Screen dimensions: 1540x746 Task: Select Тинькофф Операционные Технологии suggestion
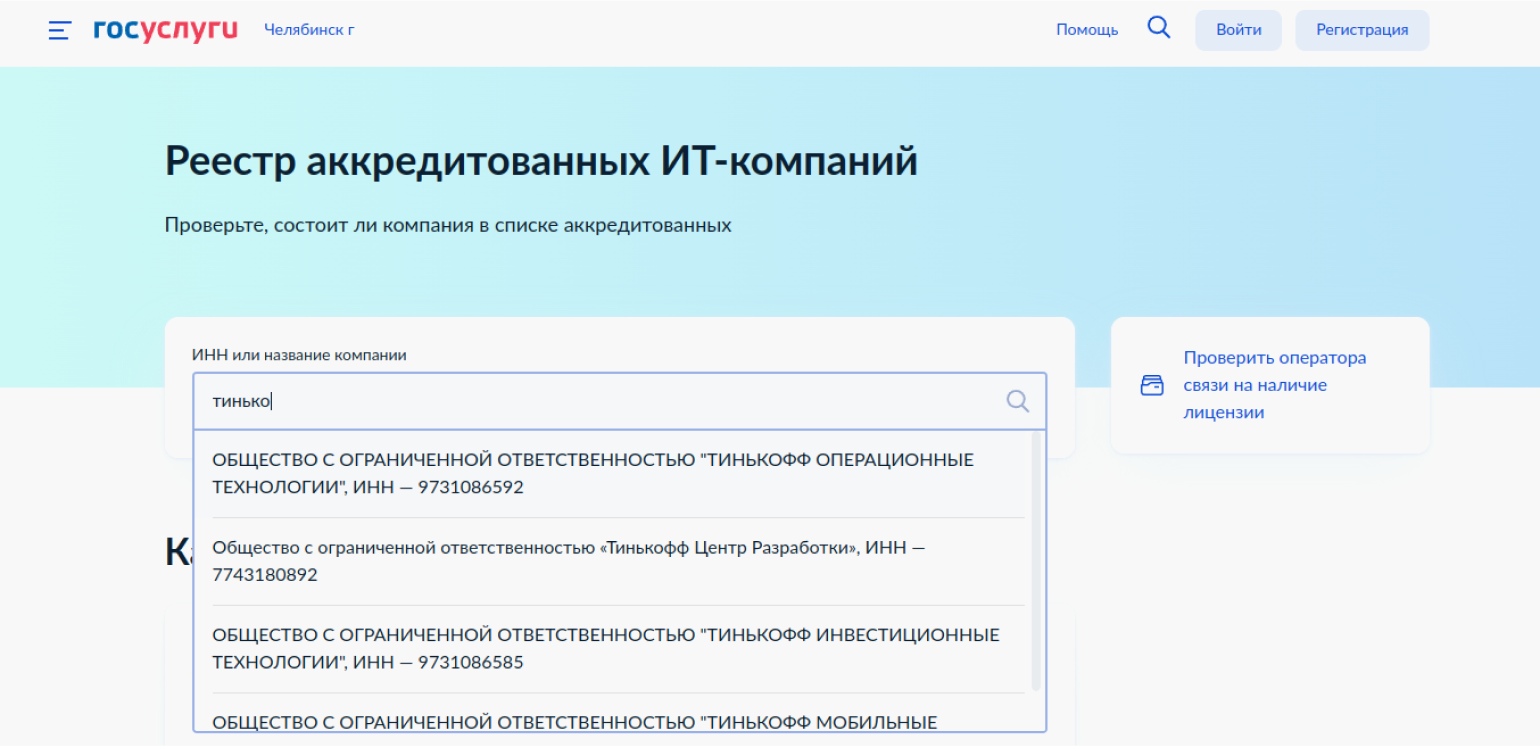592,474
